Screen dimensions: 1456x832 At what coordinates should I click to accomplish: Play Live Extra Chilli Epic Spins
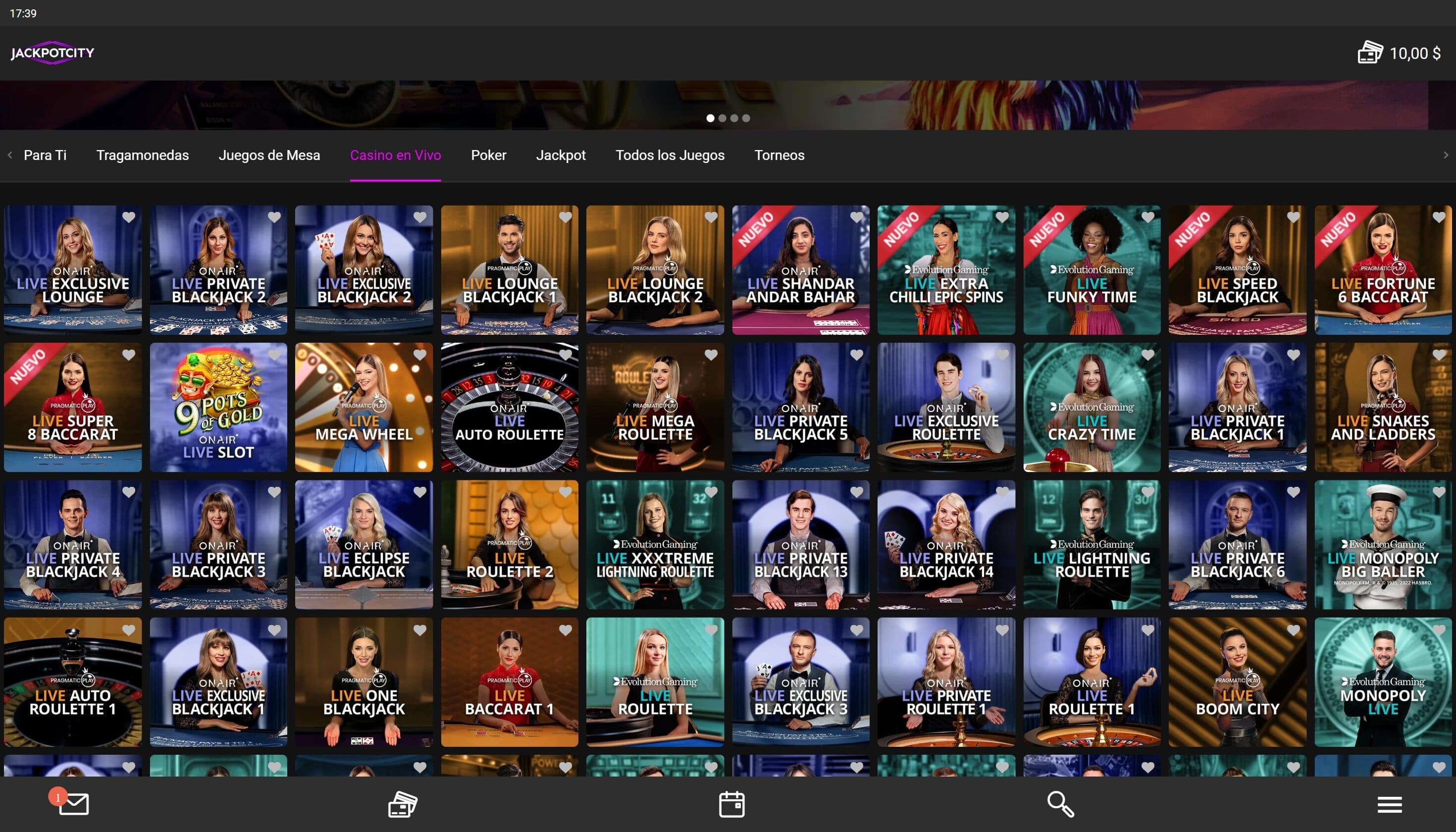pyautogui.click(x=946, y=270)
